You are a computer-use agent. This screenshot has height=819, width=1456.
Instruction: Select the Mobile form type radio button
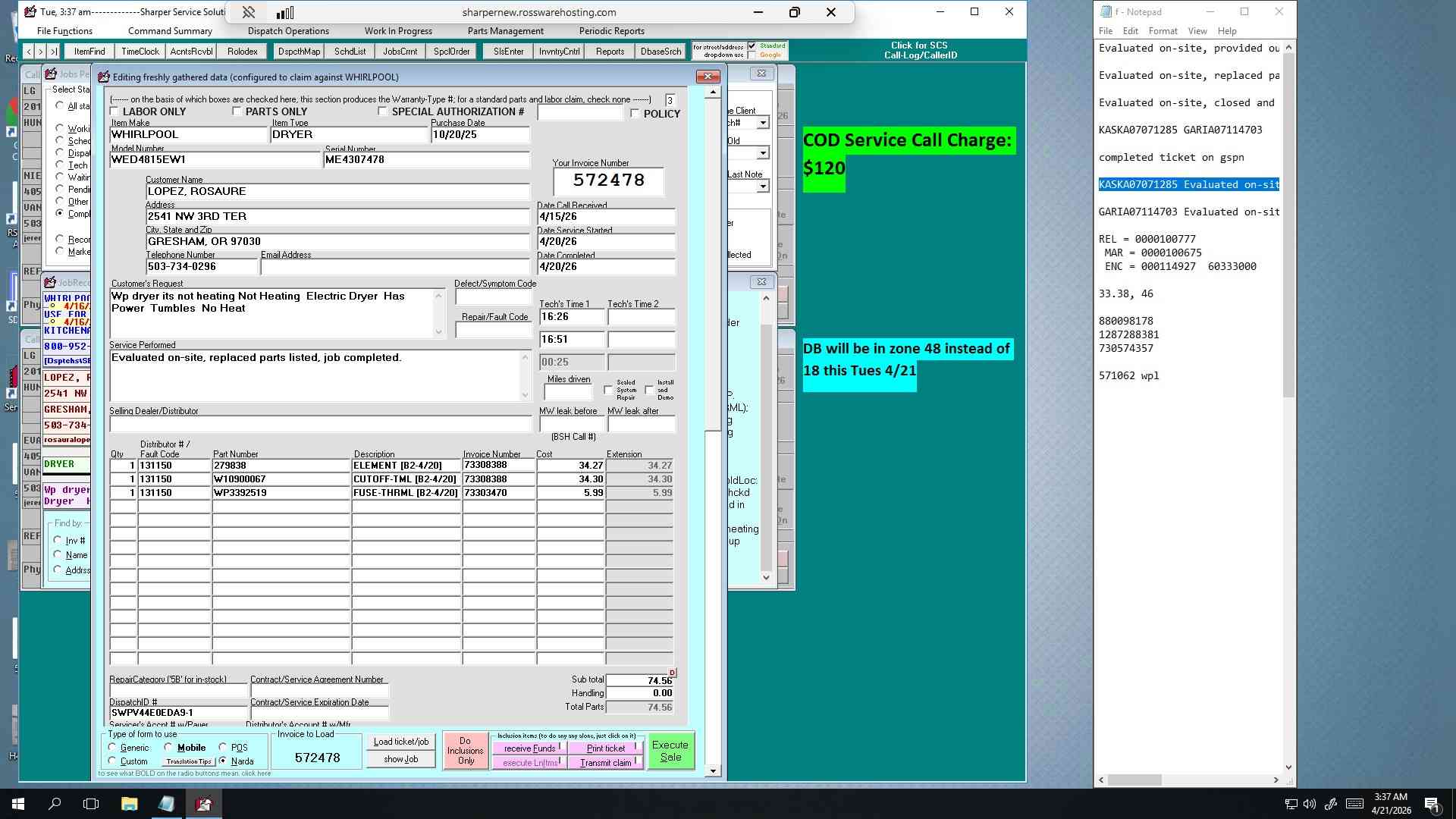click(x=168, y=747)
